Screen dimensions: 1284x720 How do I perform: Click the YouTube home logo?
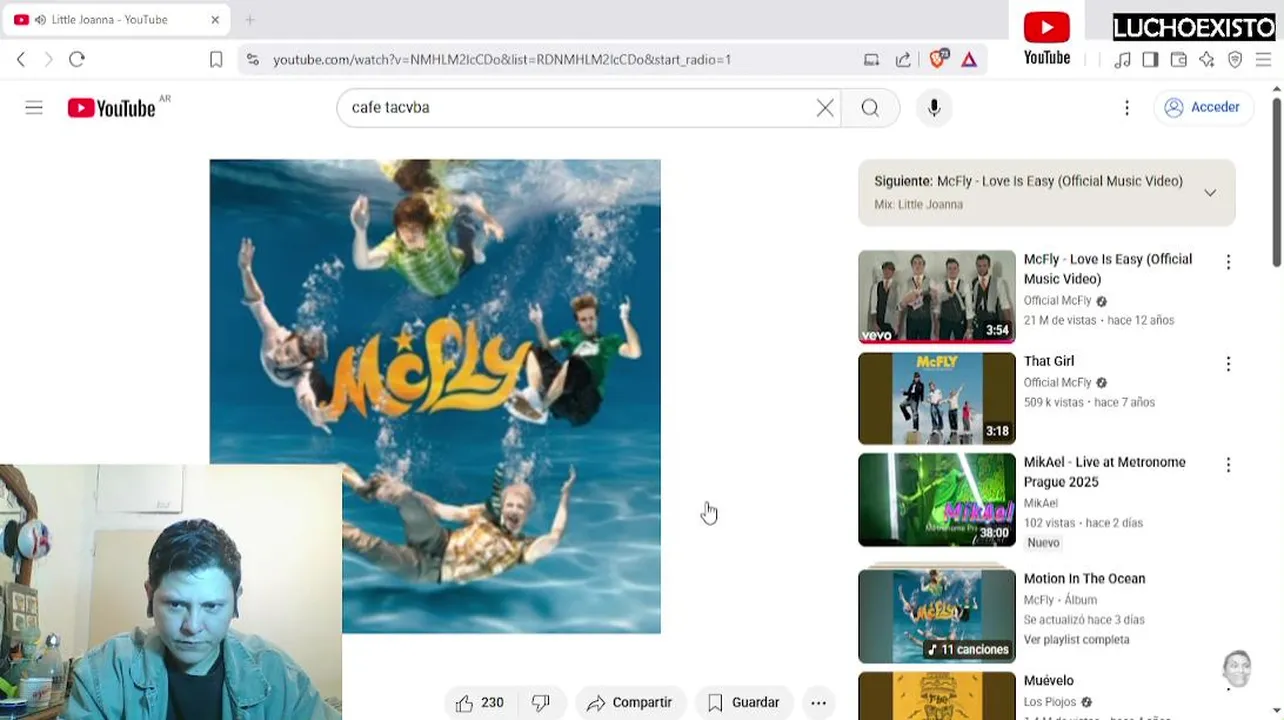(111, 108)
